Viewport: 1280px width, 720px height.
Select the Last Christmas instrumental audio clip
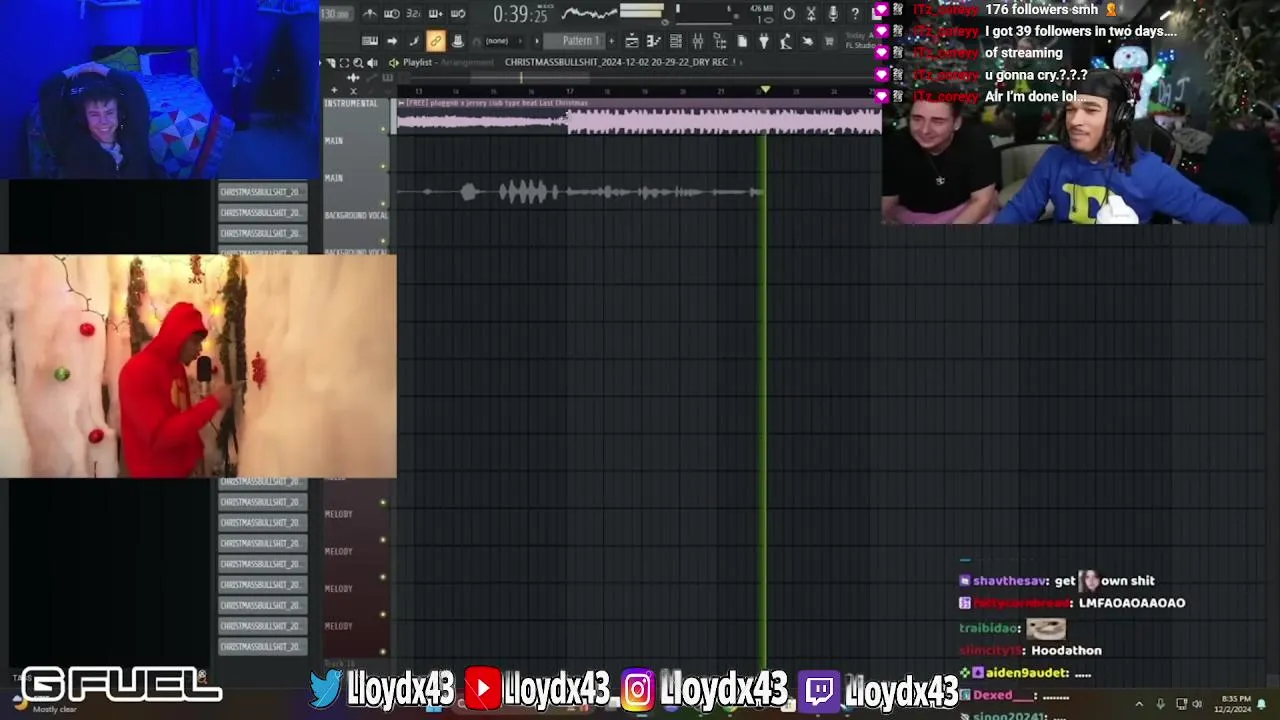tap(638, 118)
